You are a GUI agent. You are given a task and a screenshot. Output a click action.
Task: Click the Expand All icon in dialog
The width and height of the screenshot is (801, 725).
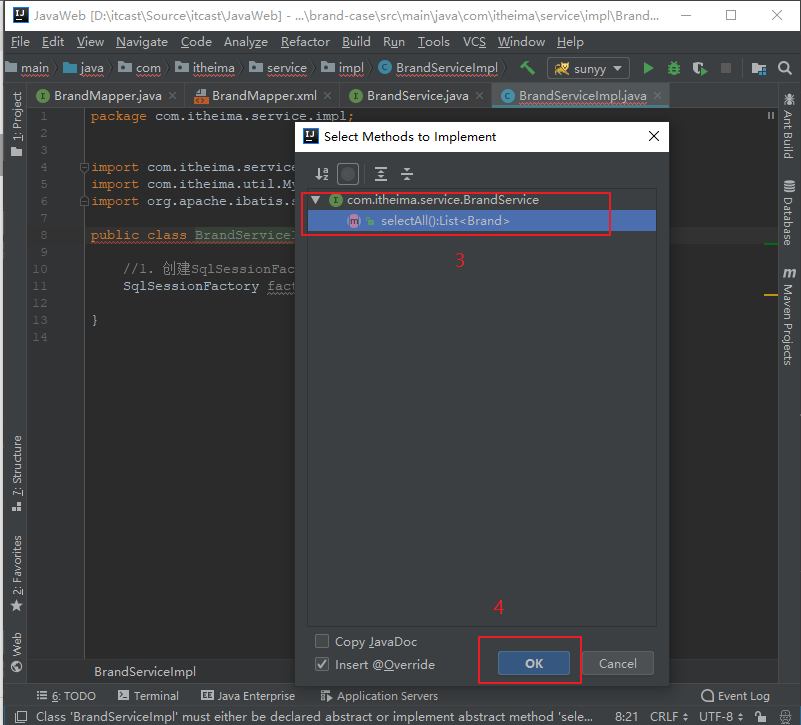tap(381, 174)
